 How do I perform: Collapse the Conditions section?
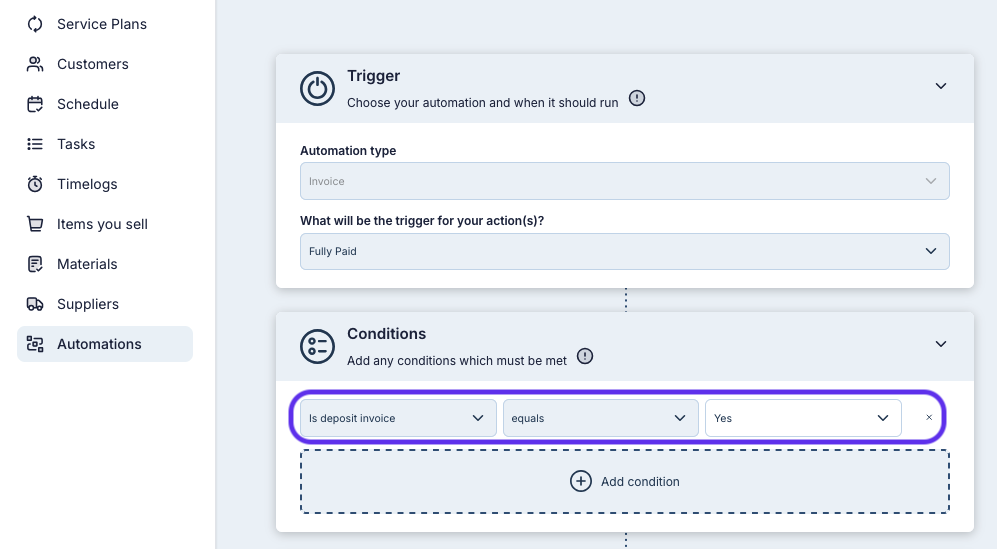coord(940,344)
